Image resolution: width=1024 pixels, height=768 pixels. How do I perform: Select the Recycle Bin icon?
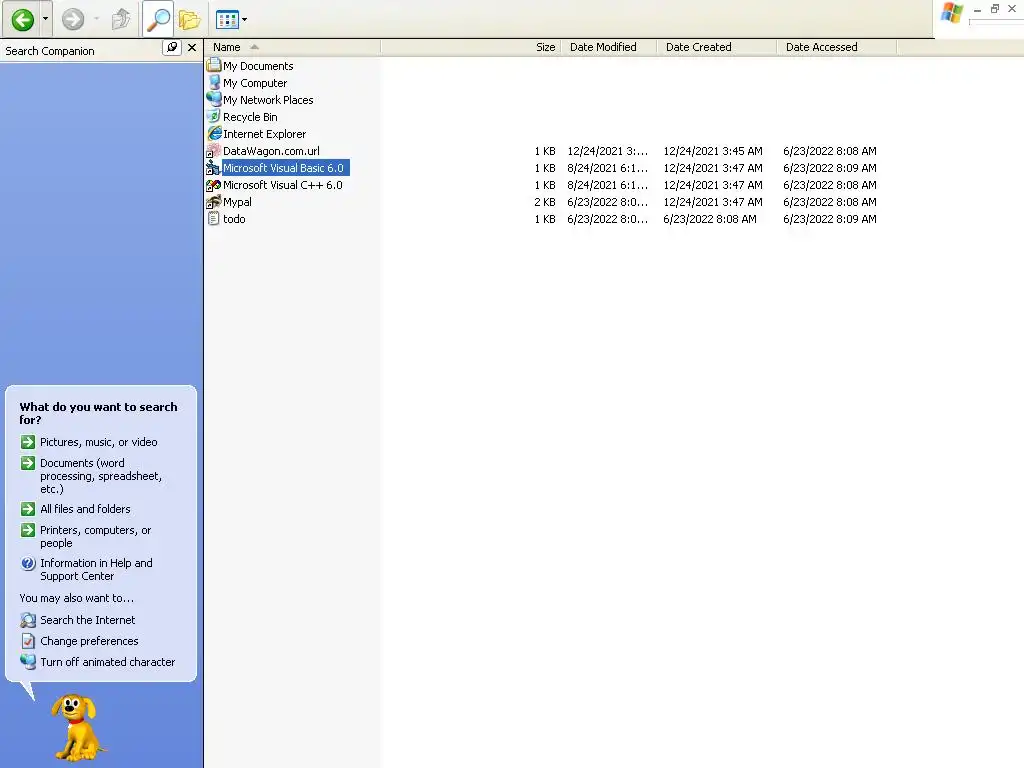(x=214, y=116)
